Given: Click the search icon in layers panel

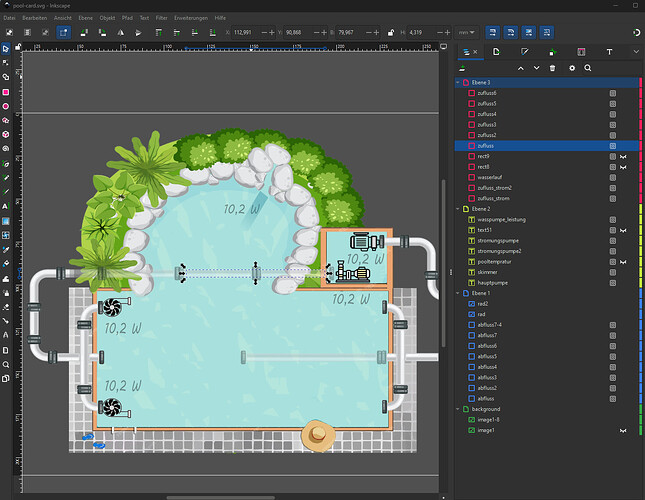Looking at the screenshot, I should pyautogui.click(x=588, y=68).
